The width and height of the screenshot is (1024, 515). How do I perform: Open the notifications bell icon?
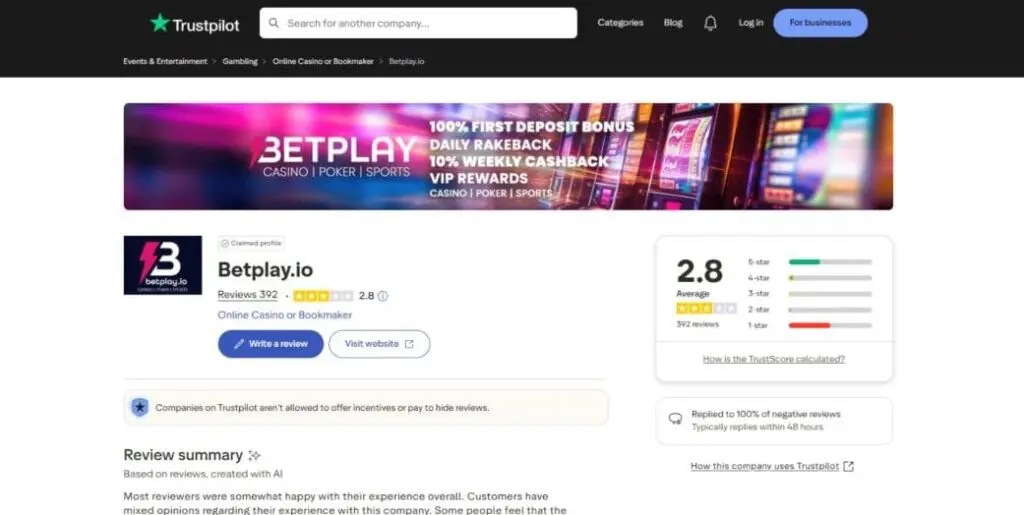point(710,23)
